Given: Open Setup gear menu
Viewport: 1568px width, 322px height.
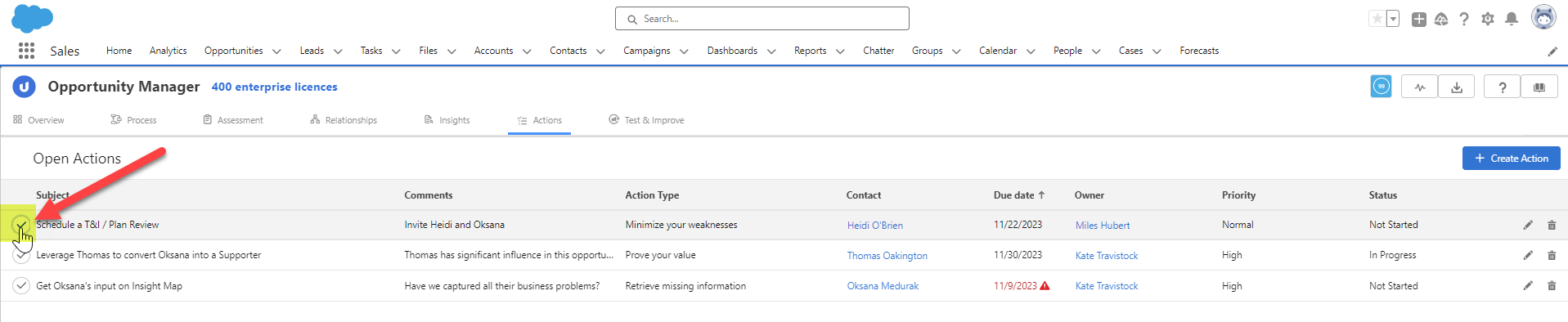Looking at the screenshot, I should 1488,19.
